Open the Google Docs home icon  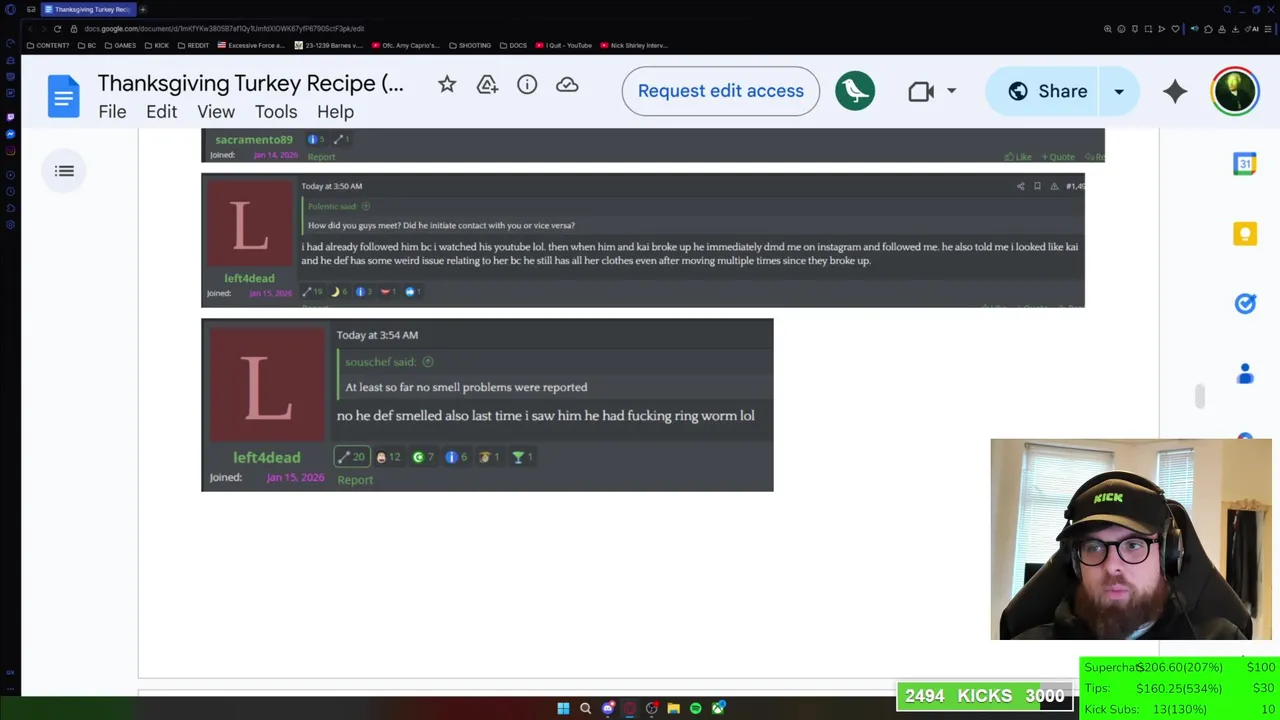(63, 97)
